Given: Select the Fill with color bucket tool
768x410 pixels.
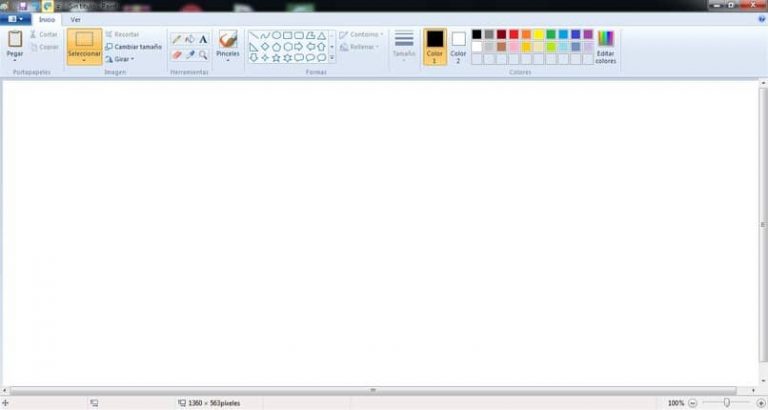Looking at the screenshot, I should click(x=190, y=40).
